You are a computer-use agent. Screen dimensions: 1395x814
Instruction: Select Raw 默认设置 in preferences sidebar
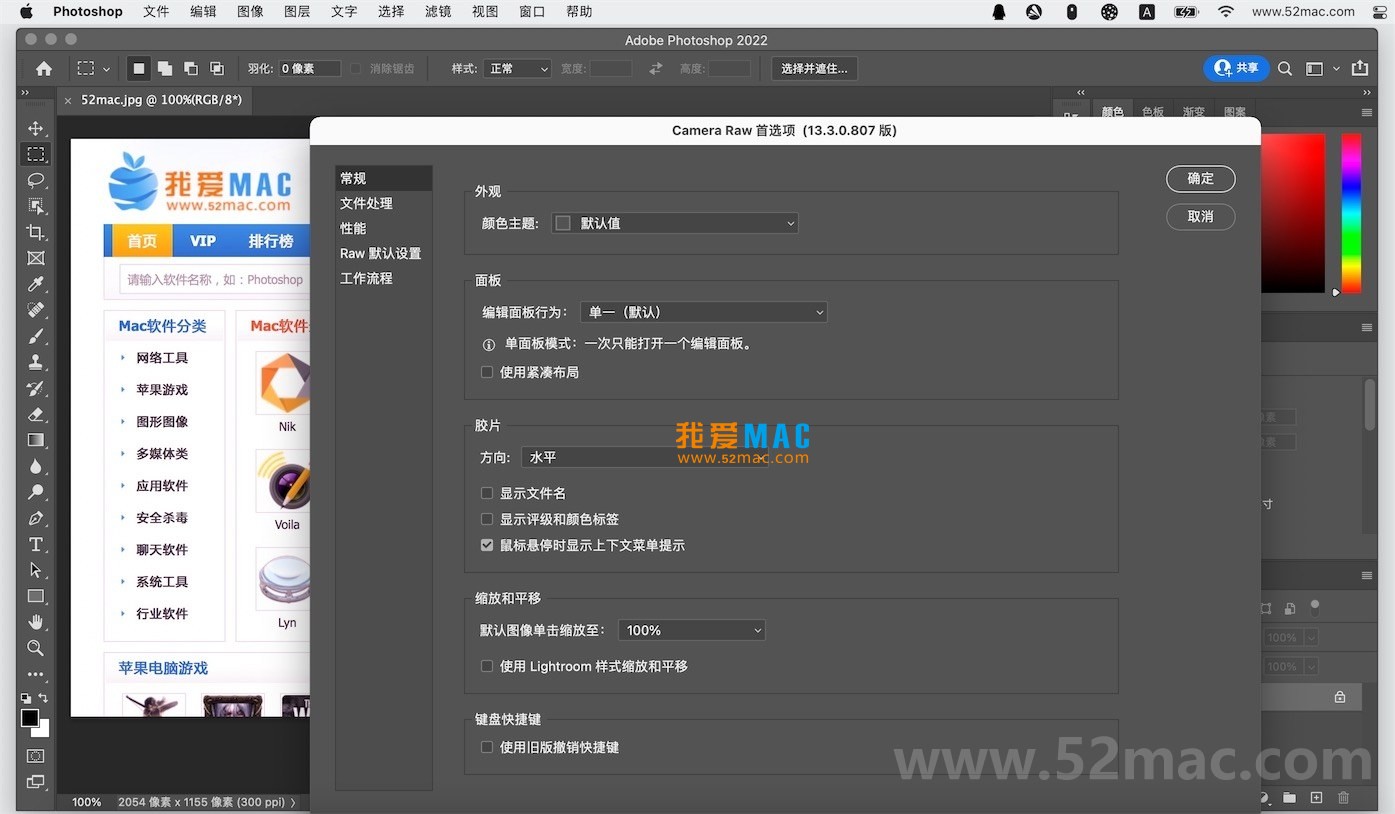click(x=384, y=253)
